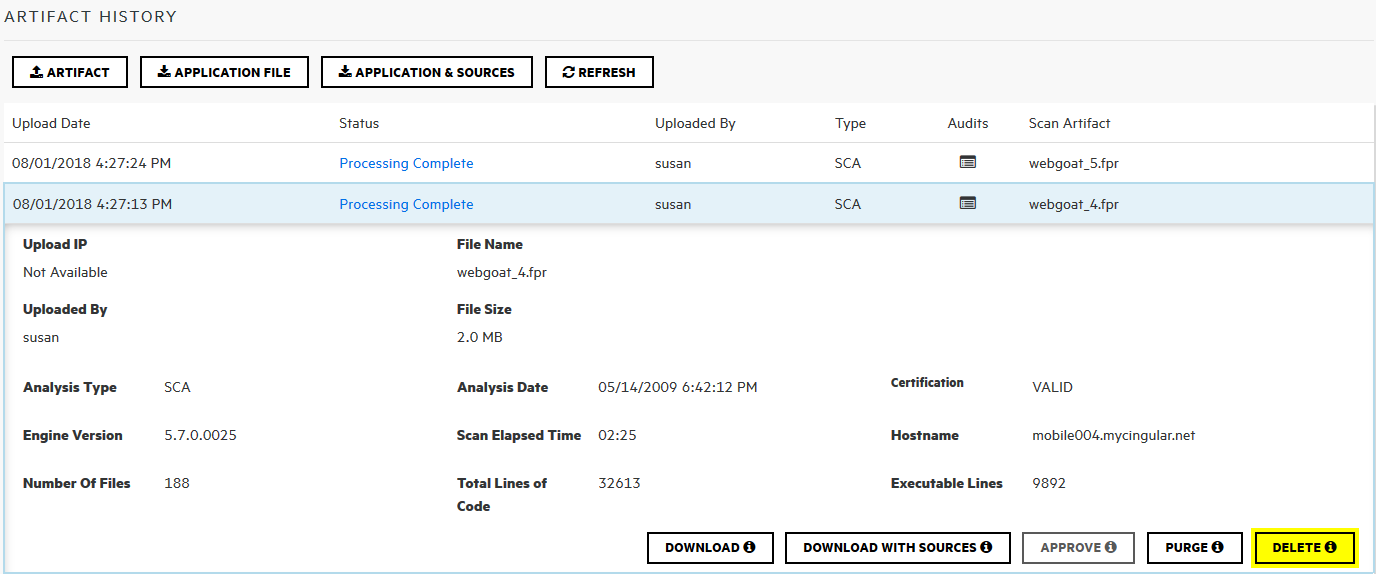
Task: Click the Scan Artifact column header
Action: pos(1069,123)
